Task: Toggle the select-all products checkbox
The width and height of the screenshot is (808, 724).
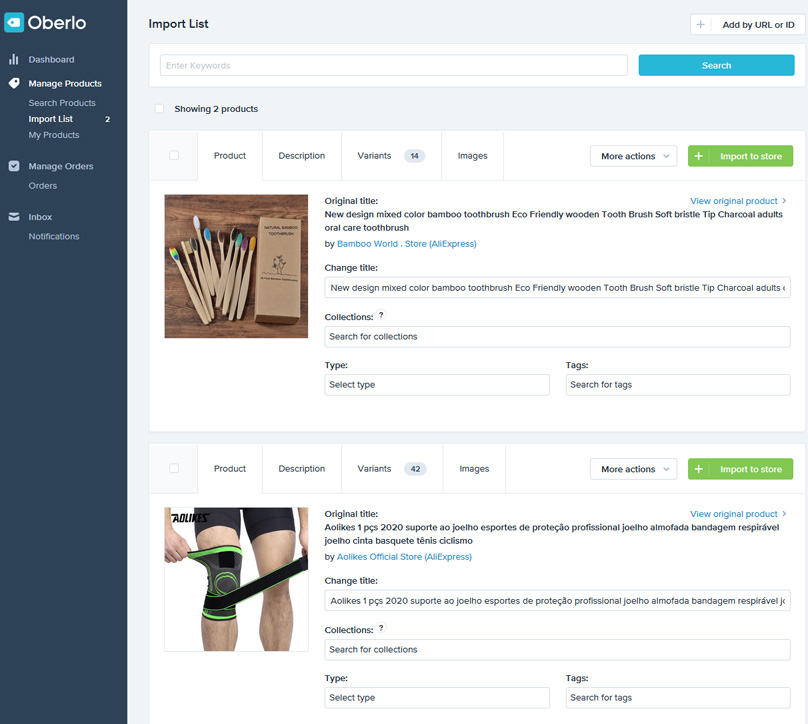Action: coord(160,109)
